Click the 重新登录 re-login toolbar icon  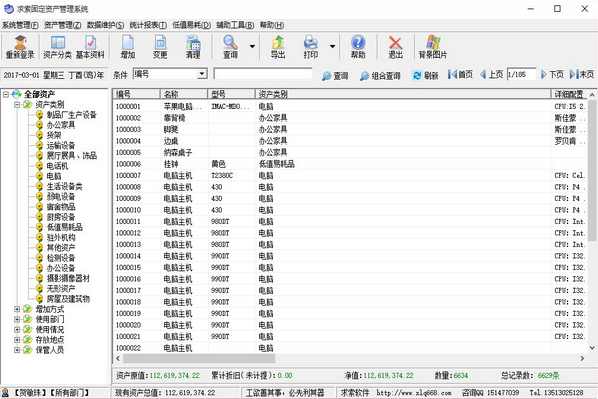[x=20, y=47]
